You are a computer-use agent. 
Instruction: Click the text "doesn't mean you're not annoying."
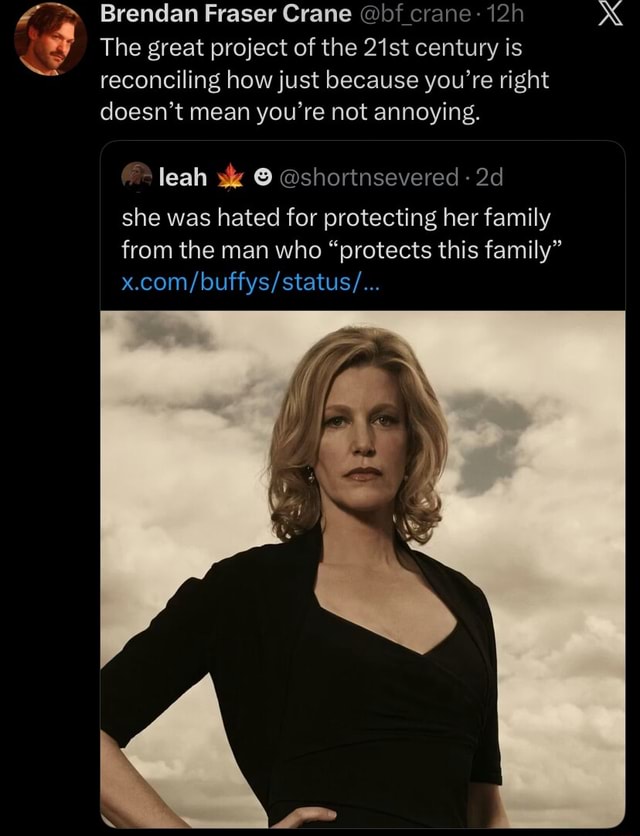tap(290, 111)
